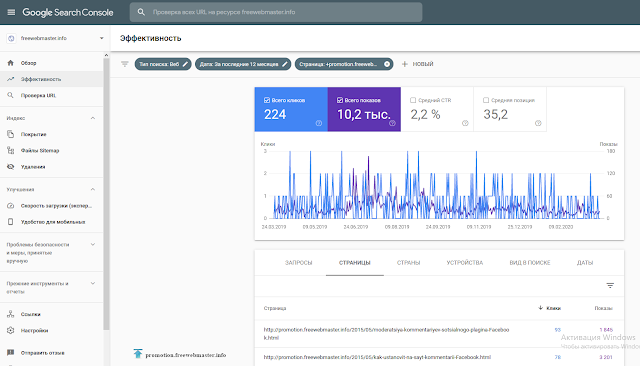This screenshot has width=640, height=366.
Task: Expand the Проблемы безопасности section
Action: pyautogui.click(x=93, y=245)
